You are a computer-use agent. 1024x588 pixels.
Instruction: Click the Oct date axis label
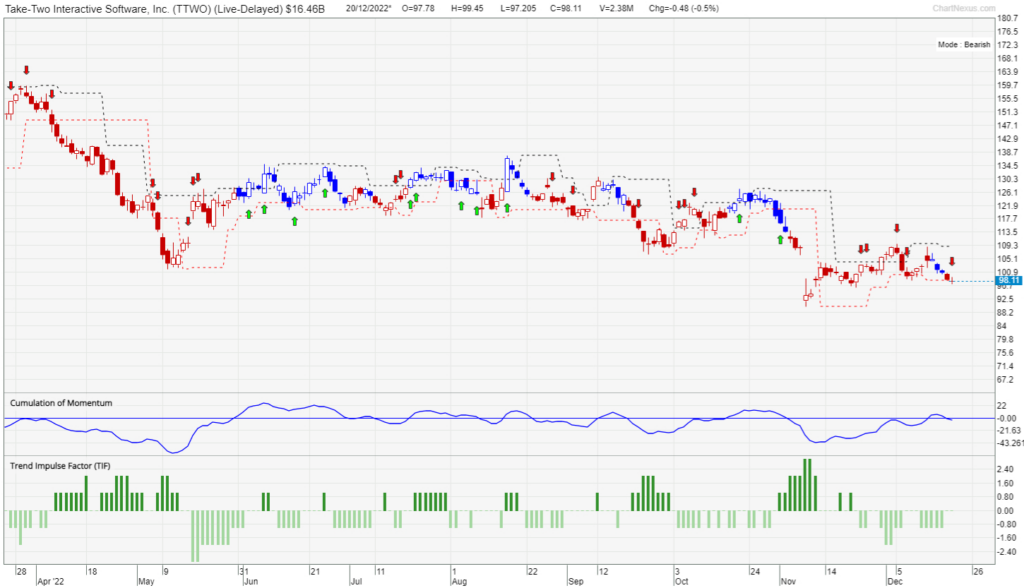[681, 581]
